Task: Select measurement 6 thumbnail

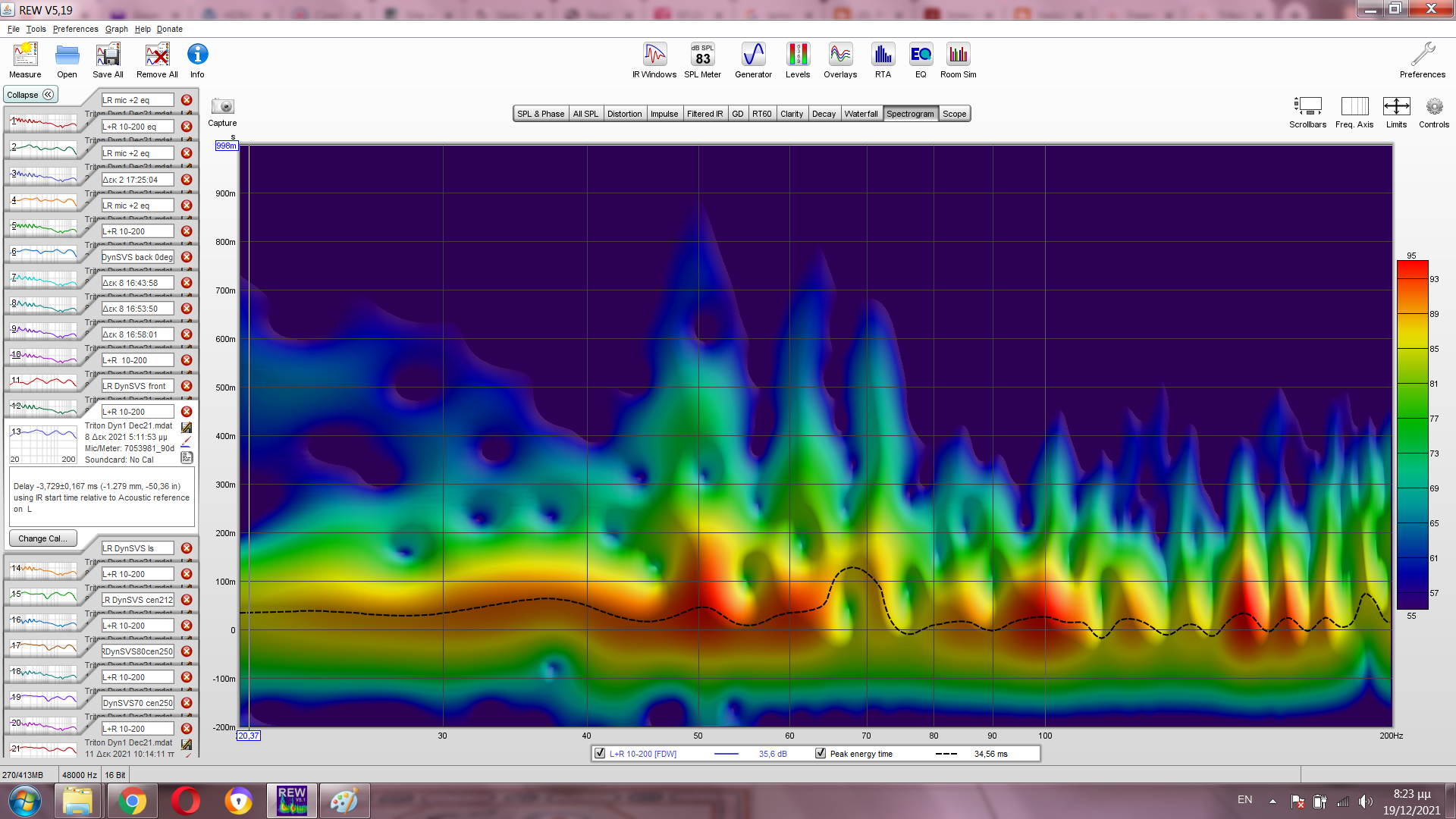Action: click(44, 253)
